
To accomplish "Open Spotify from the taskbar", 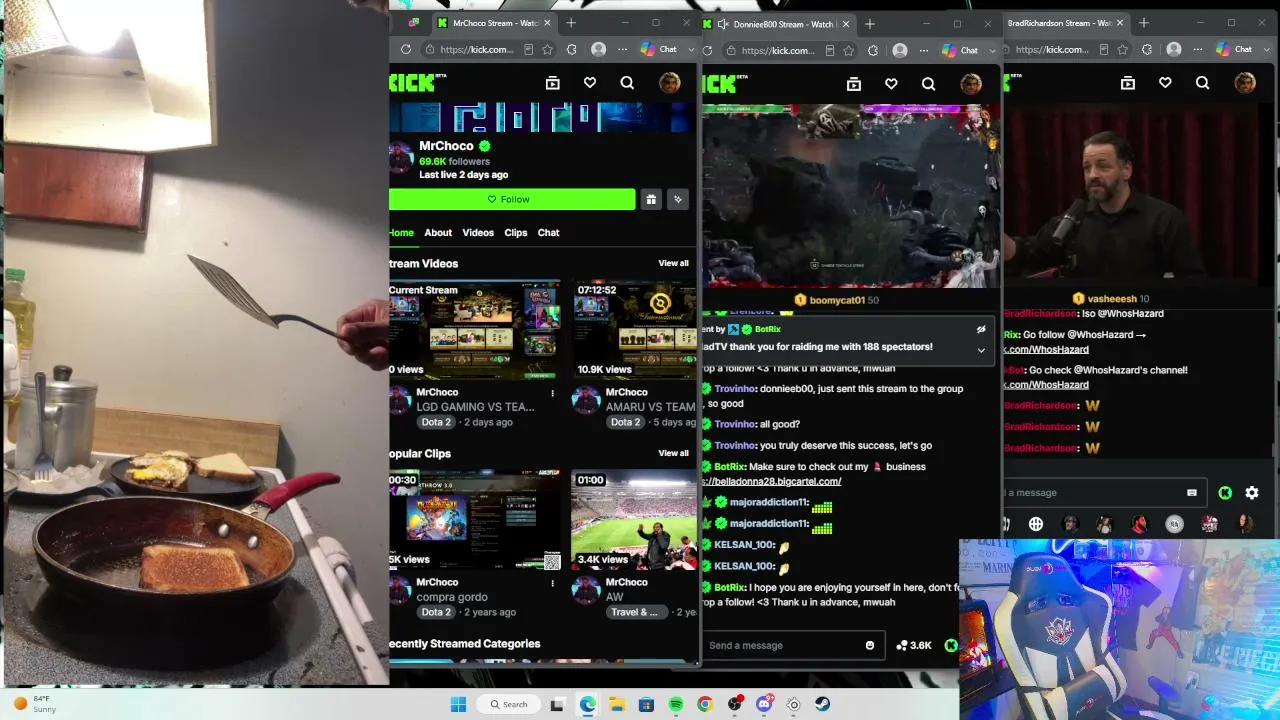I will [676, 705].
